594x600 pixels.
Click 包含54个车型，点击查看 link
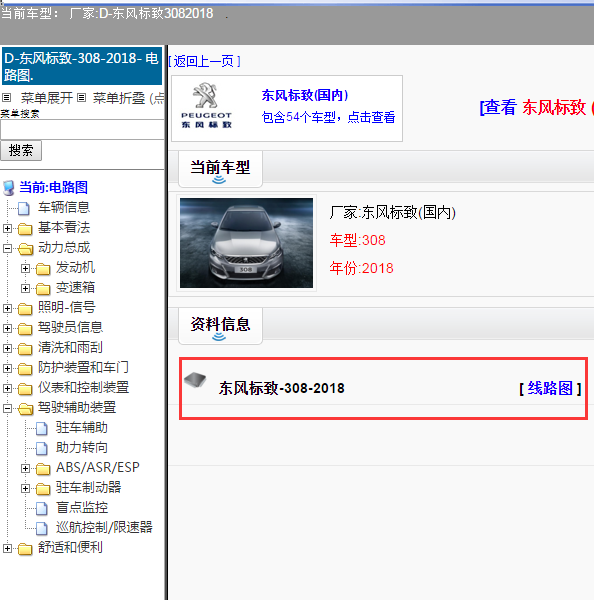pos(328,117)
